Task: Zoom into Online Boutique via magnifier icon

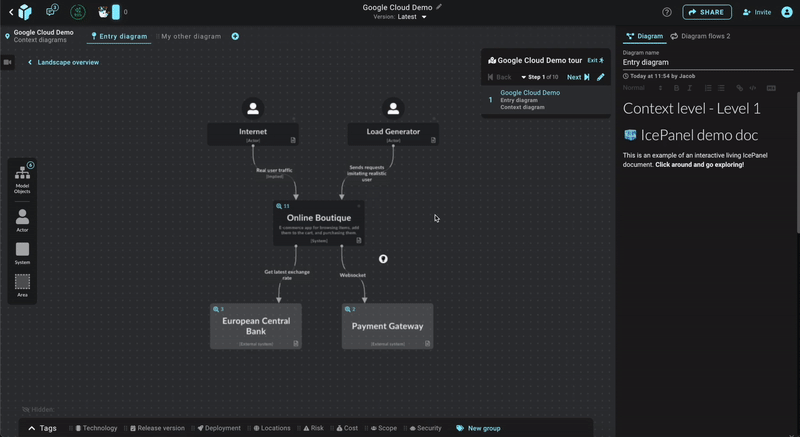Action: click(x=279, y=206)
